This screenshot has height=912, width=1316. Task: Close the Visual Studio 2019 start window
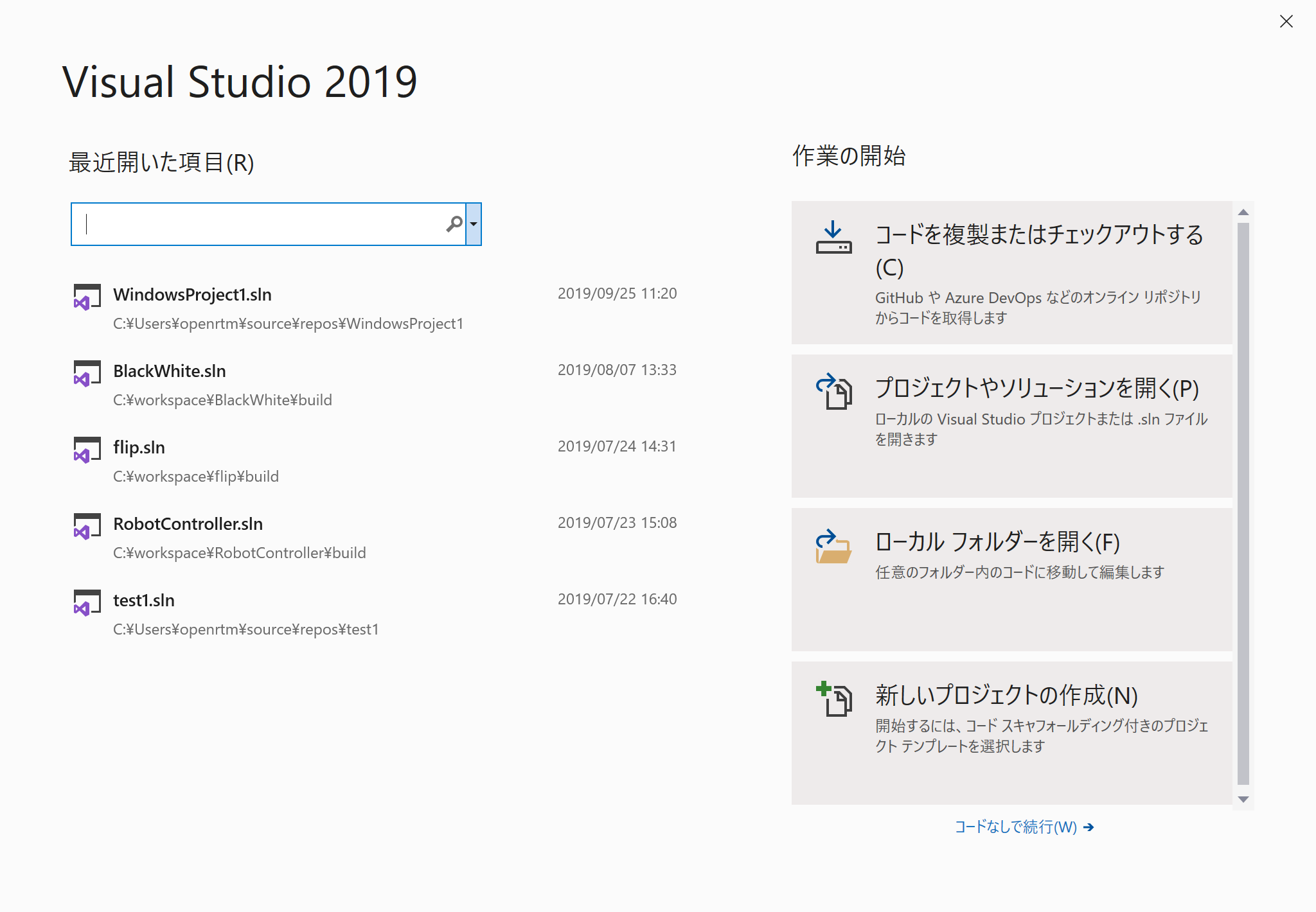[1286, 21]
